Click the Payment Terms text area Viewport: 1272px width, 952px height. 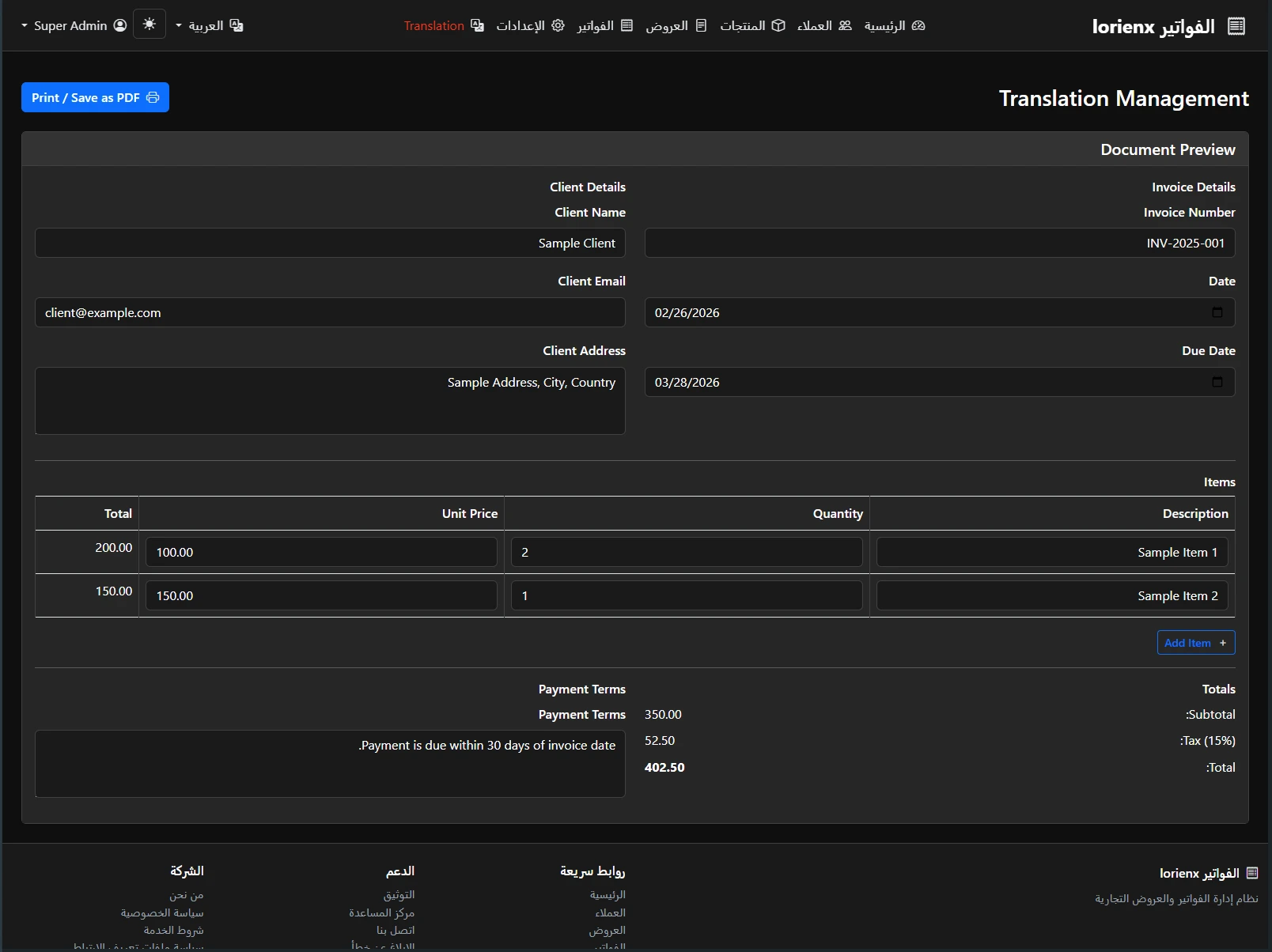point(330,763)
